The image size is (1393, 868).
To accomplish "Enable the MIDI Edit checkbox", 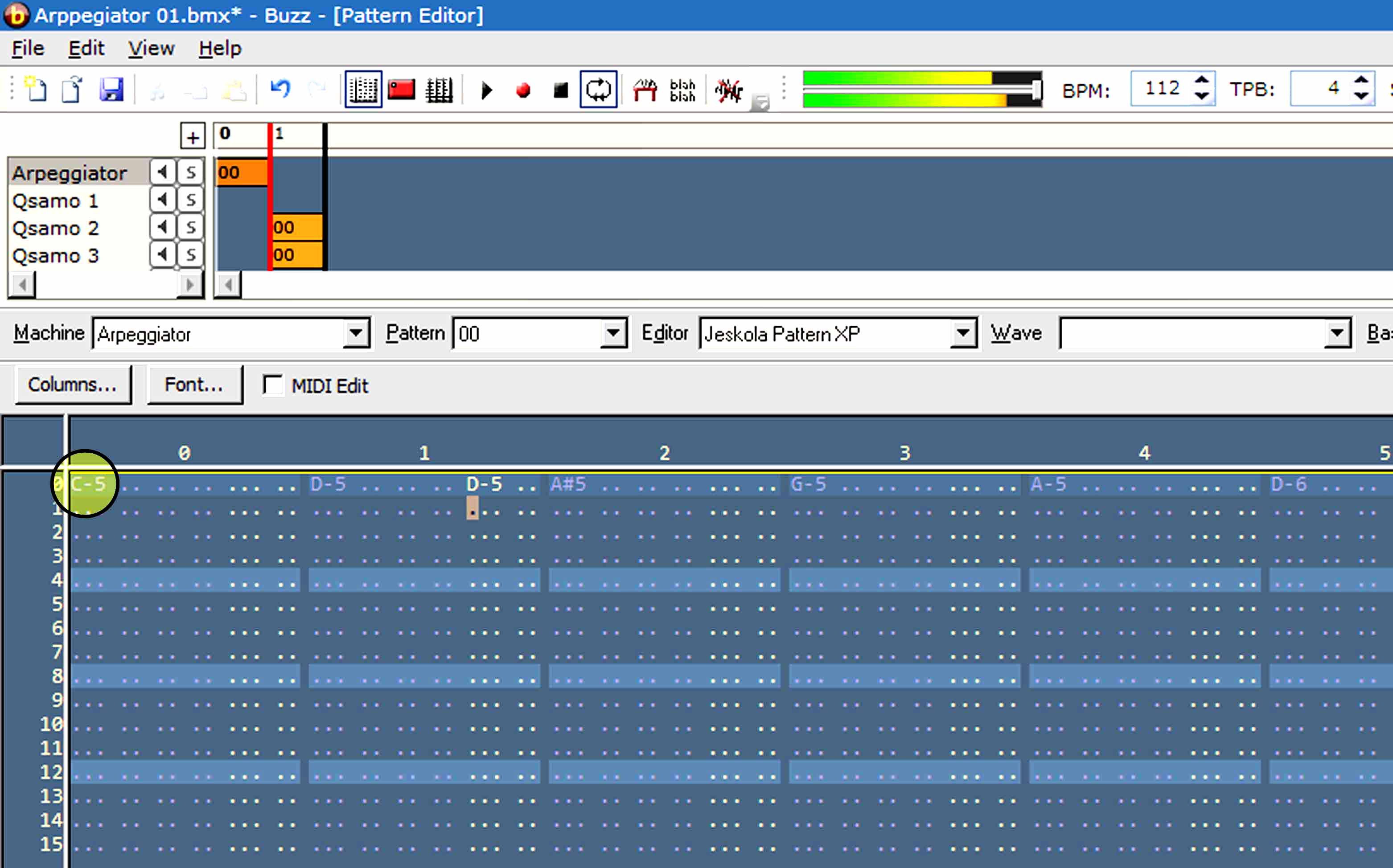I will (273, 385).
